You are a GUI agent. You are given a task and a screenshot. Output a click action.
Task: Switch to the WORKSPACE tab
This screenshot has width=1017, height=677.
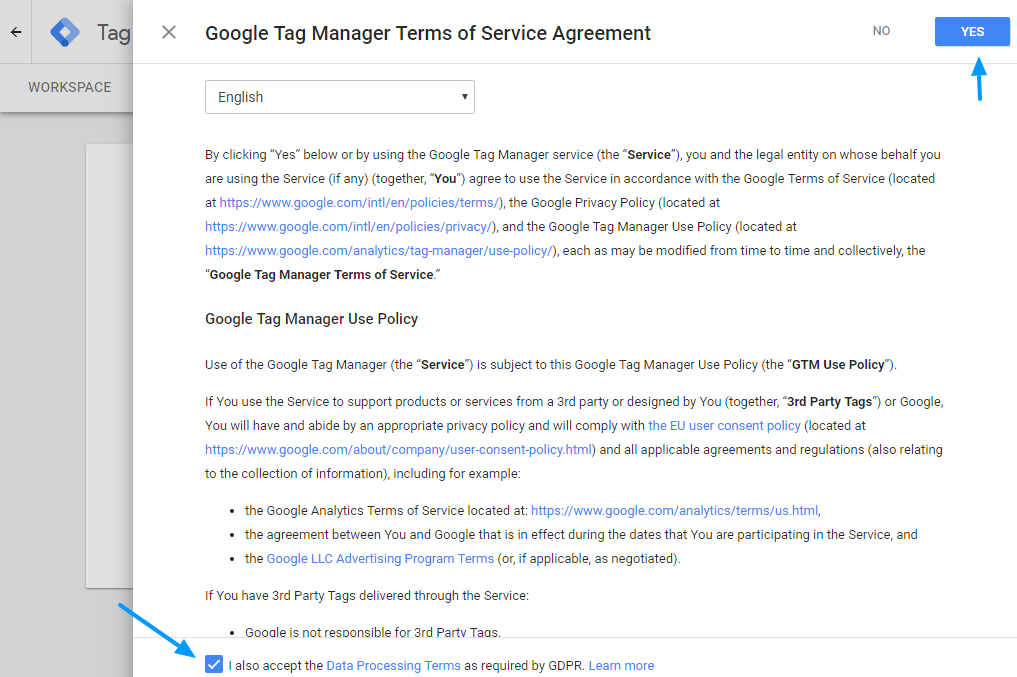click(69, 87)
